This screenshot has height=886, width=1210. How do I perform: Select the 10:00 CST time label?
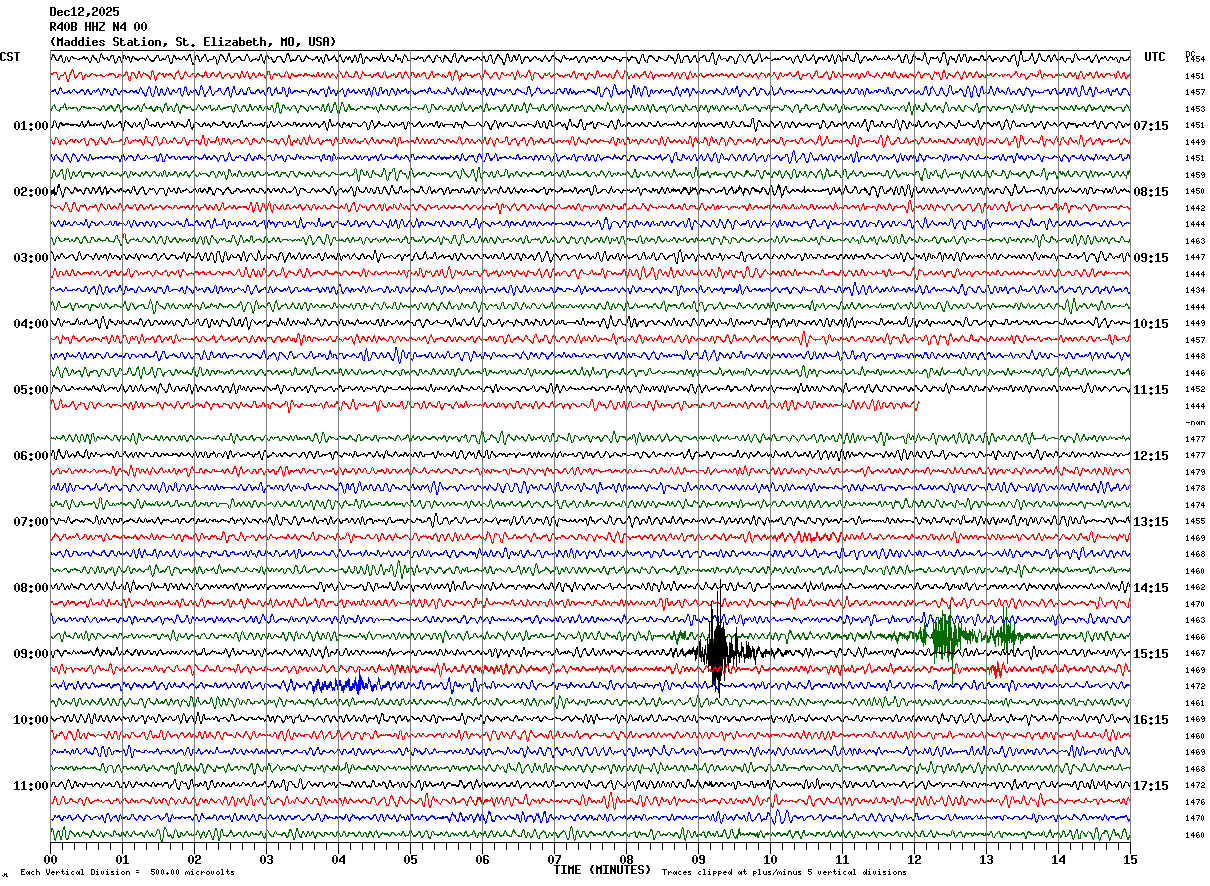pos(30,720)
